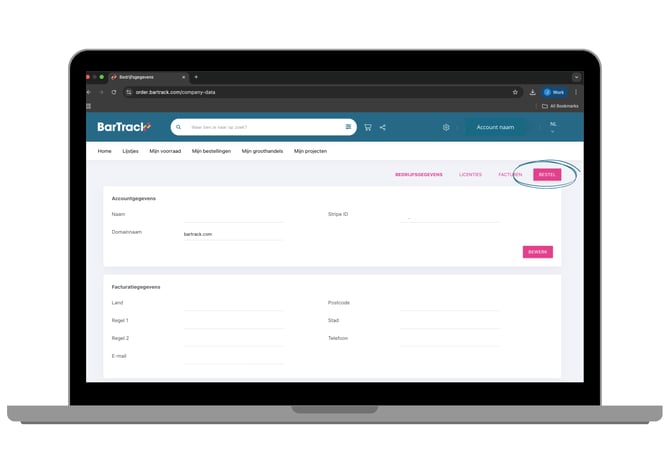
Task: Go back with browser back arrow
Action: (89, 92)
